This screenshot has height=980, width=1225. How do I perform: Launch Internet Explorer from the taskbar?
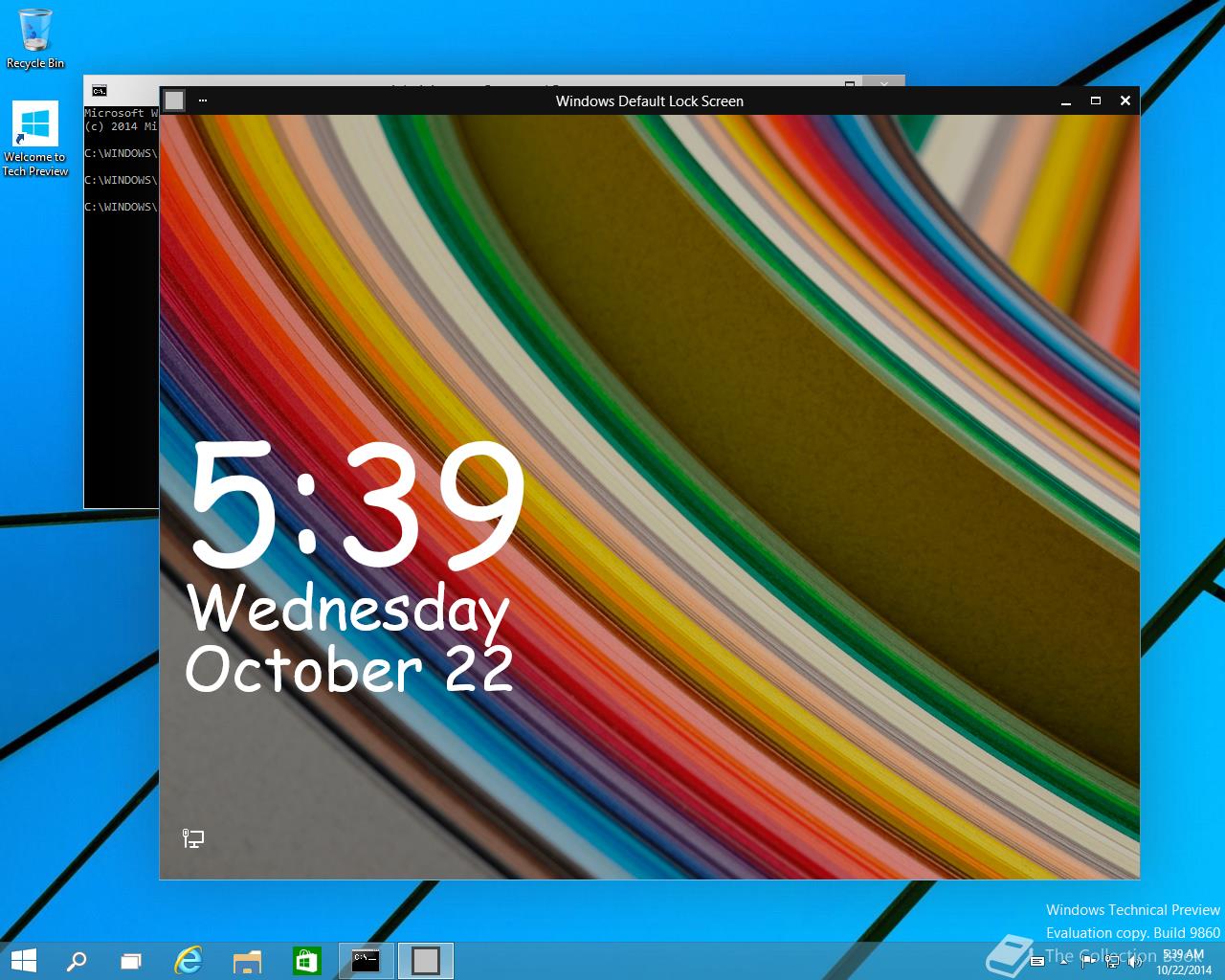click(189, 960)
